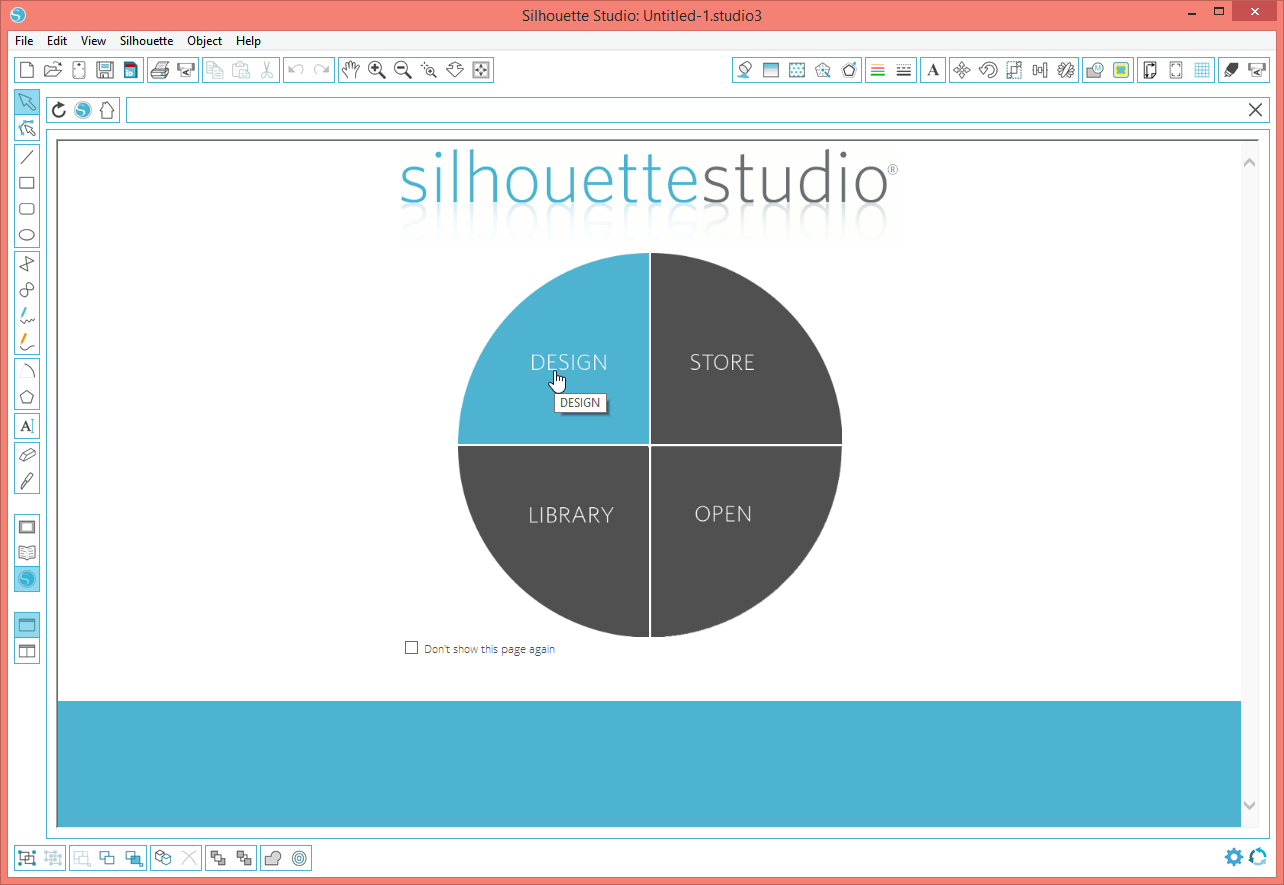This screenshot has width=1284, height=885.
Task: Open the LIBRARY section of the wheel
Action: point(570,515)
